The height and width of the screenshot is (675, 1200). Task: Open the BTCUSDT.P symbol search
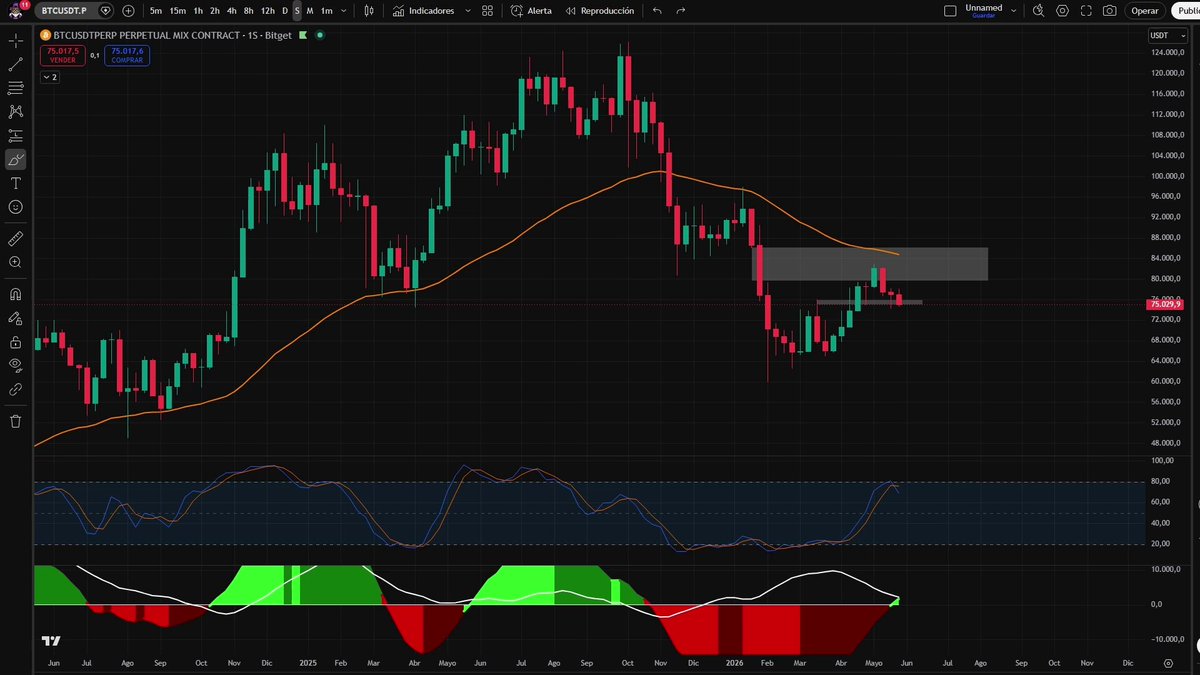point(63,11)
